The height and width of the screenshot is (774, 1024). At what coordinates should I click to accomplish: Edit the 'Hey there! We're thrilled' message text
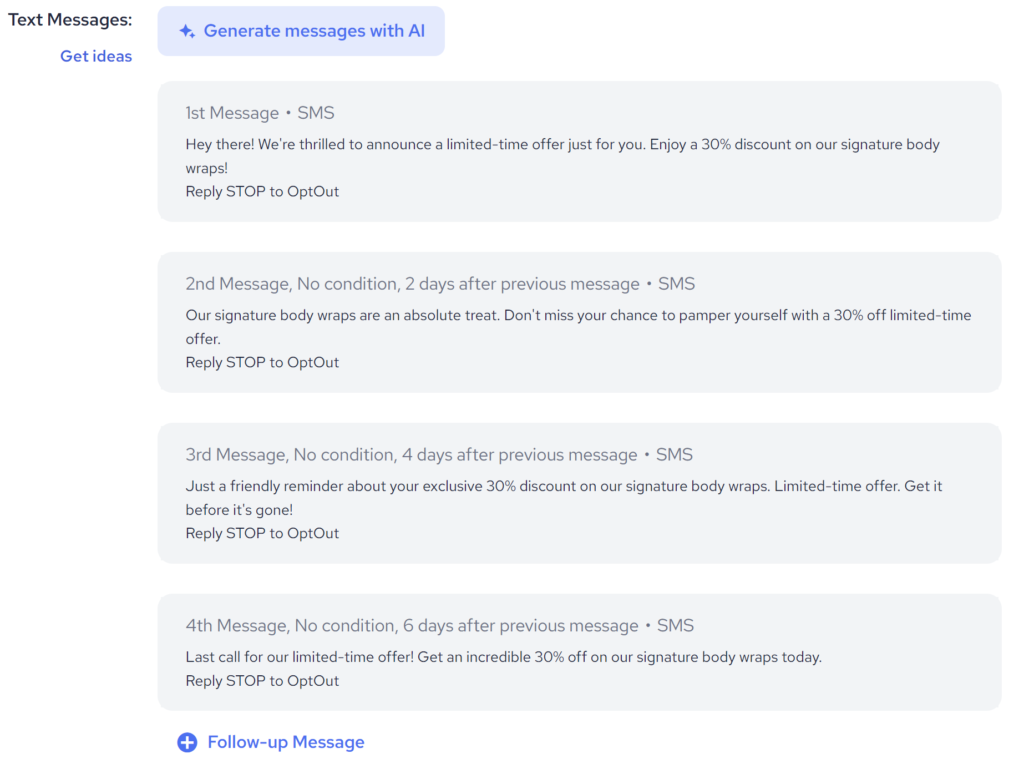(562, 155)
